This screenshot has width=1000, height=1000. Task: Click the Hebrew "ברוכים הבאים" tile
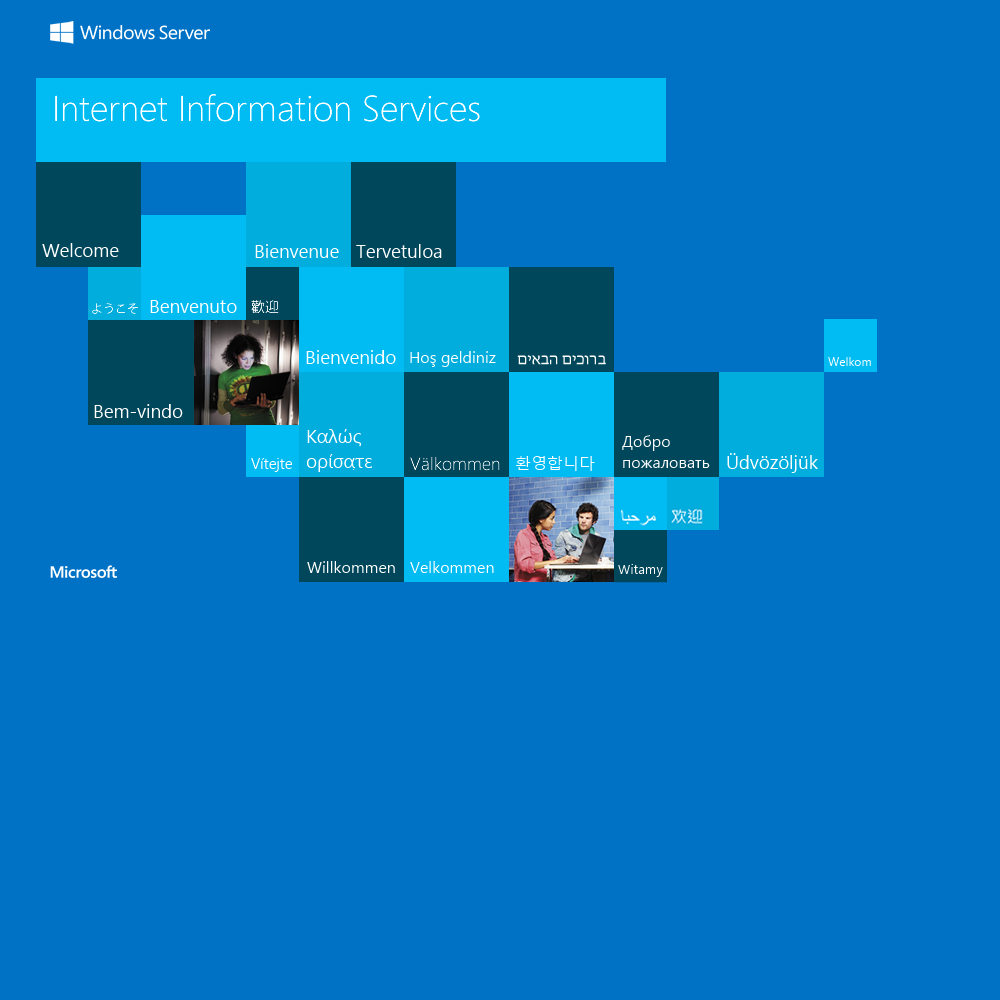(x=561, y=320)
